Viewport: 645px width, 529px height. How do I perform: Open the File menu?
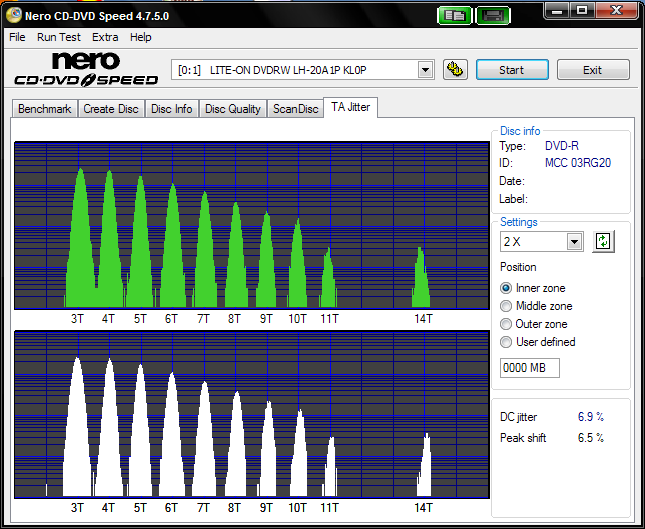coord(17,37)
